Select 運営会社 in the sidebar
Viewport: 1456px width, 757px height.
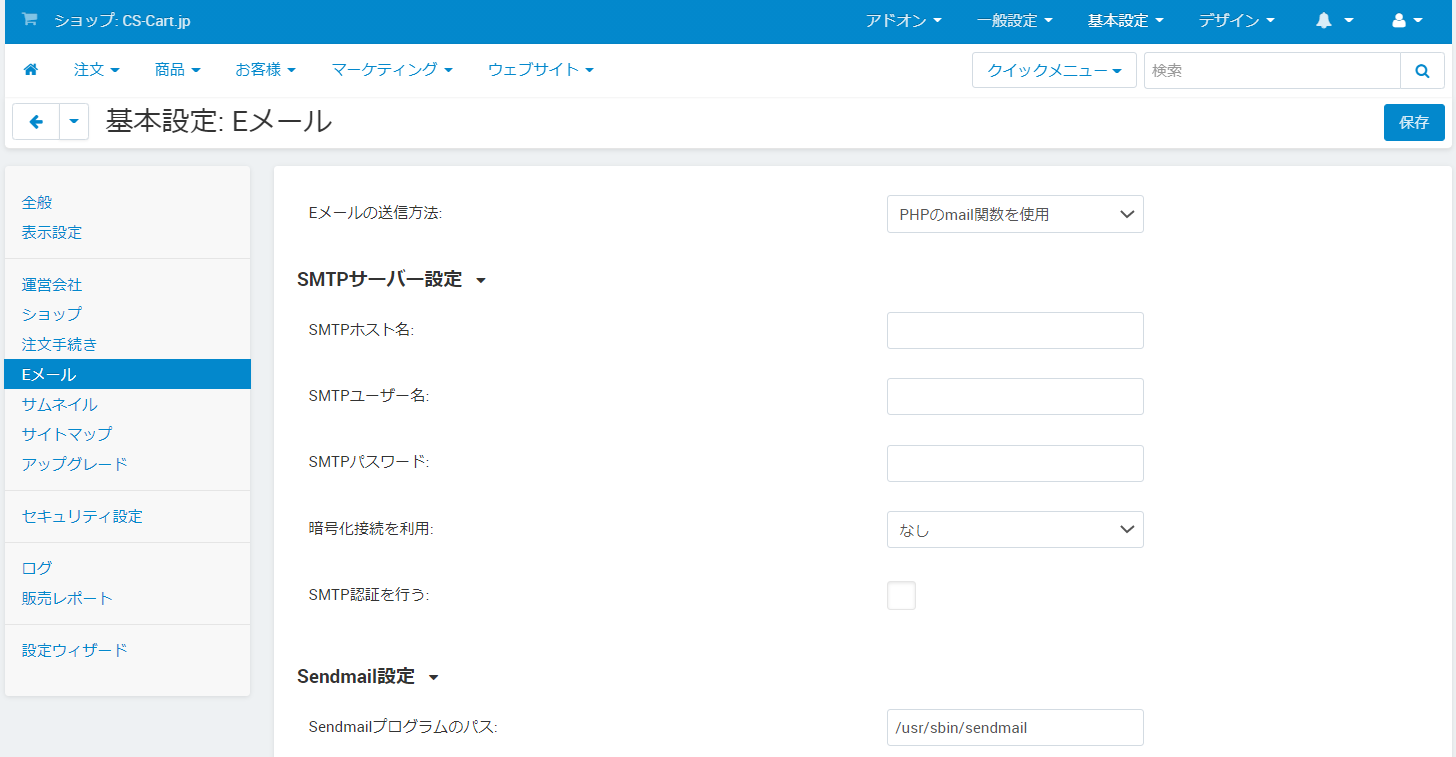click(x=52, y=285)
